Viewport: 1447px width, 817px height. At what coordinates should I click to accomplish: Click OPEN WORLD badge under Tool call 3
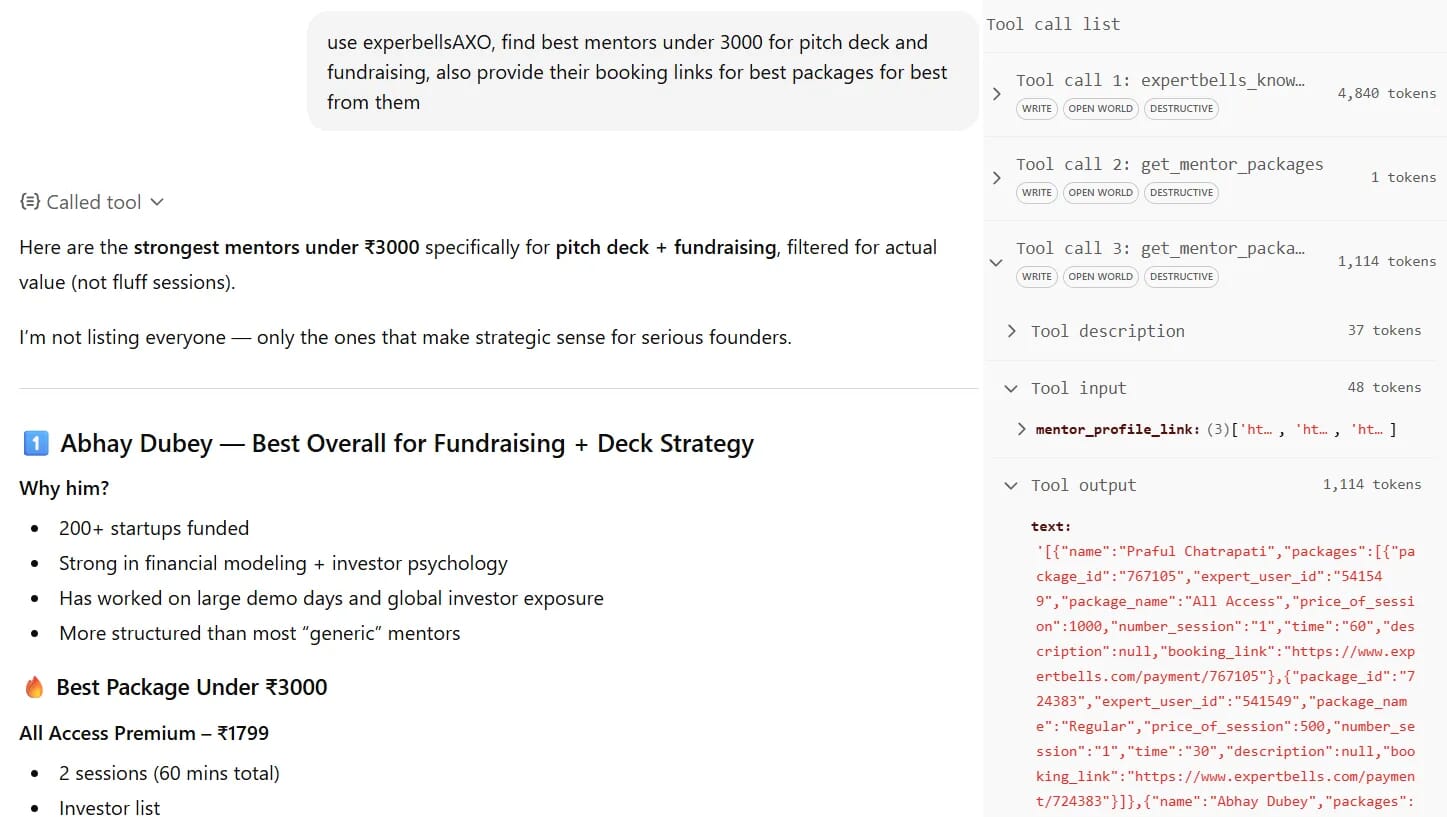point(1100,276)
